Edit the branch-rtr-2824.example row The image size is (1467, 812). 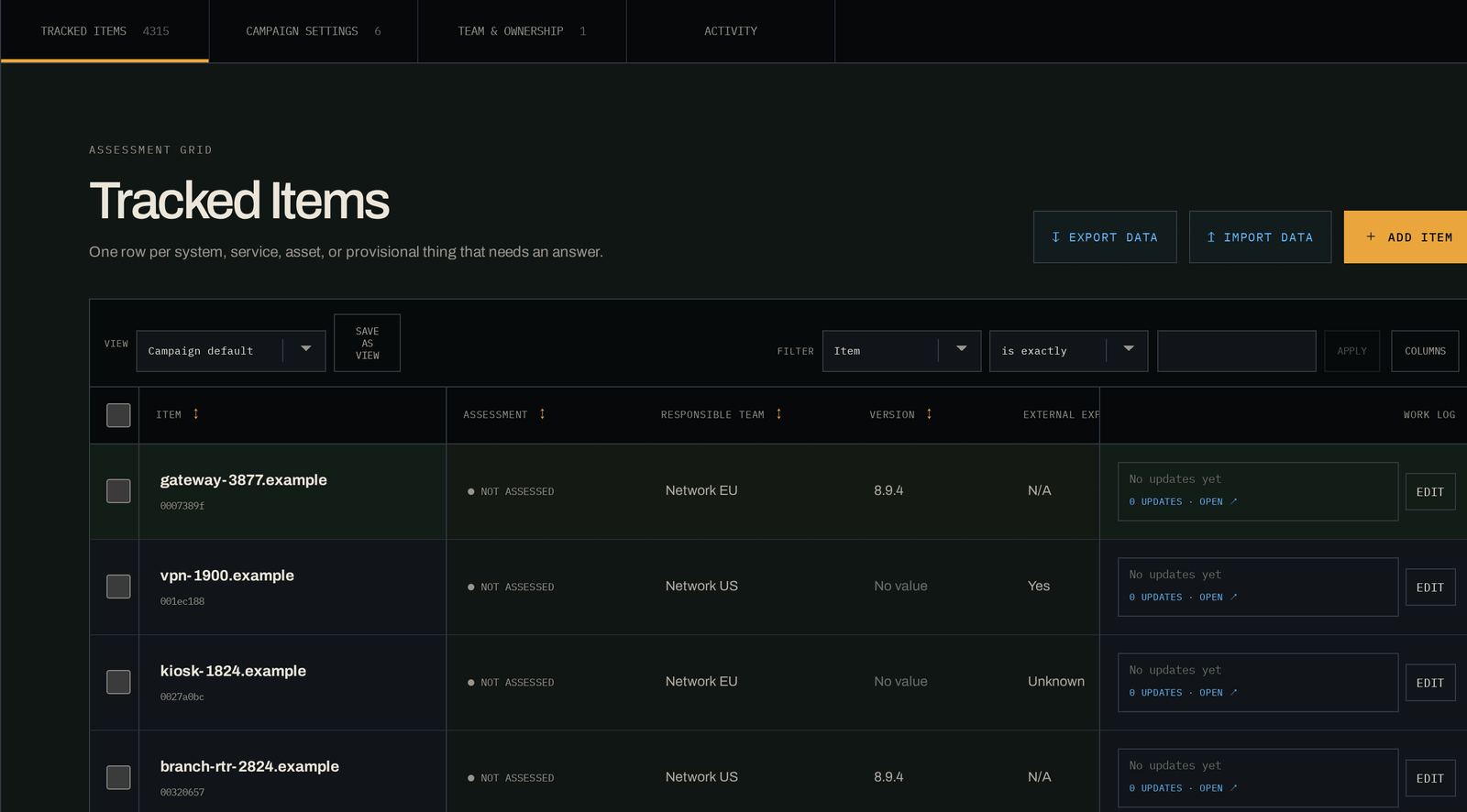pyautogui.click(x=1430, y=778)
